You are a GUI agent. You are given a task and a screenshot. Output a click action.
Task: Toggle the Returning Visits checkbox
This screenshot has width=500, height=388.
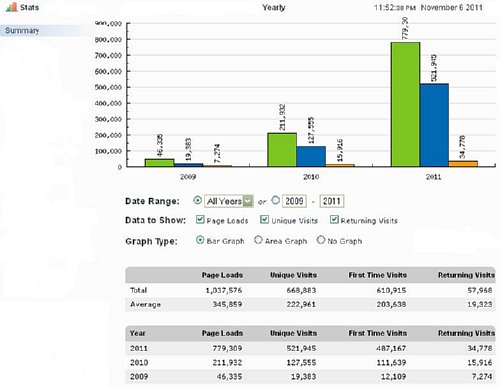(334, 219)
